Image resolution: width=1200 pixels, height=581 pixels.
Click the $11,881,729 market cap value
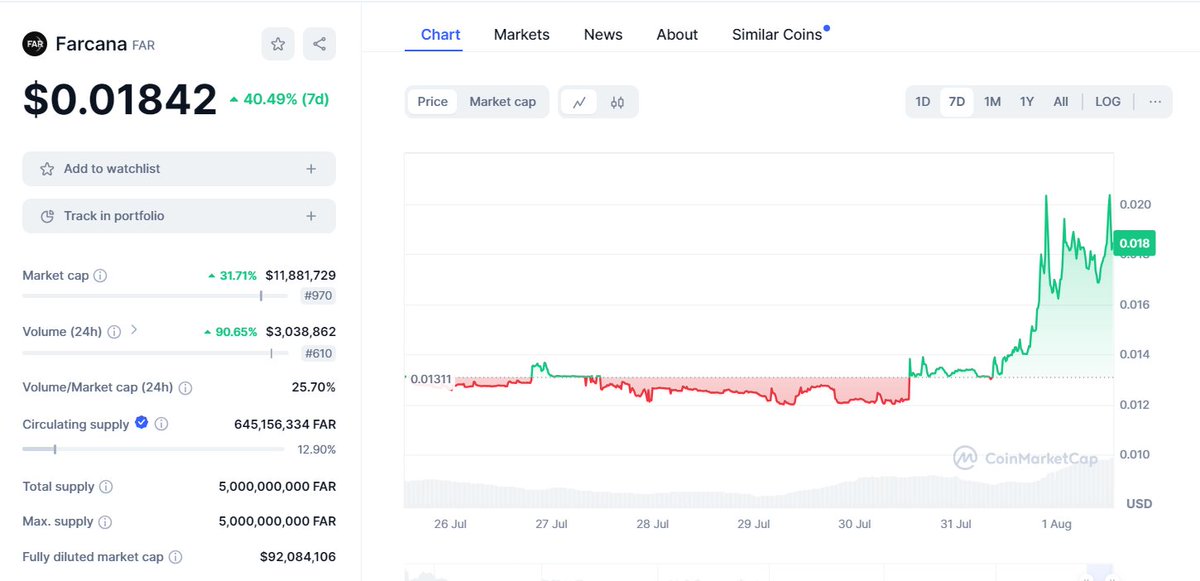[300, 275]
